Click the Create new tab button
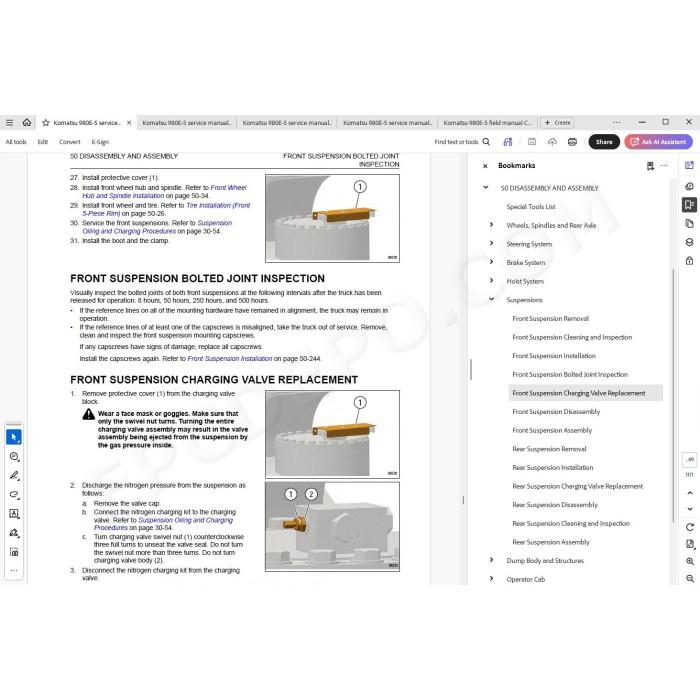Image resolution: width=700 pixels, height=700 pixels. (x=558, y=123)
